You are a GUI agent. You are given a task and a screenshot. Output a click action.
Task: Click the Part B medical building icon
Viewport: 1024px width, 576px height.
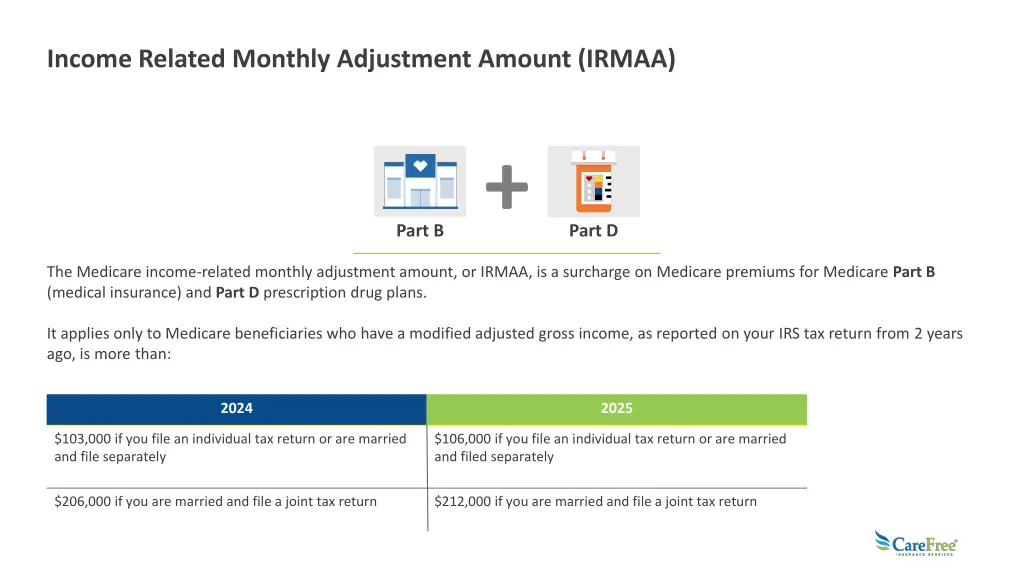(420, 182)
